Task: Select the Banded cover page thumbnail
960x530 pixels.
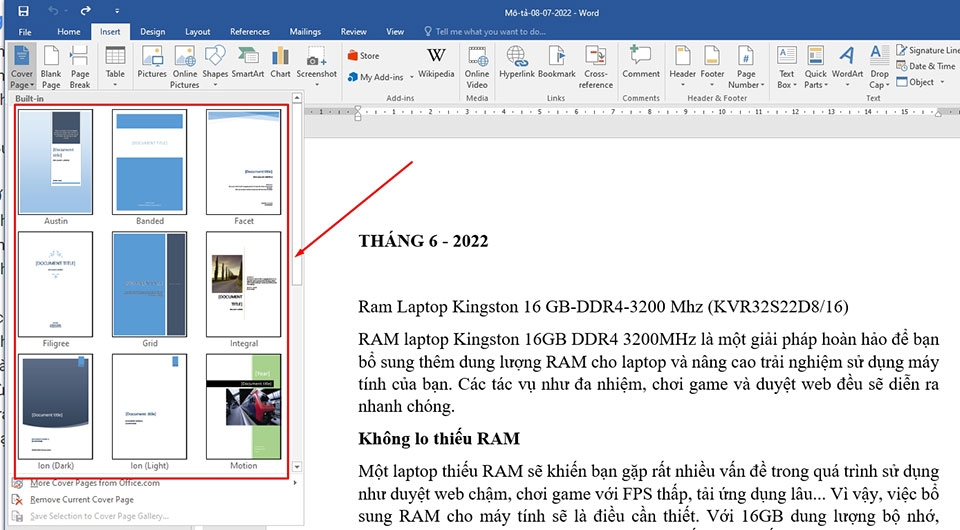Action: click(x=149, y=162)
